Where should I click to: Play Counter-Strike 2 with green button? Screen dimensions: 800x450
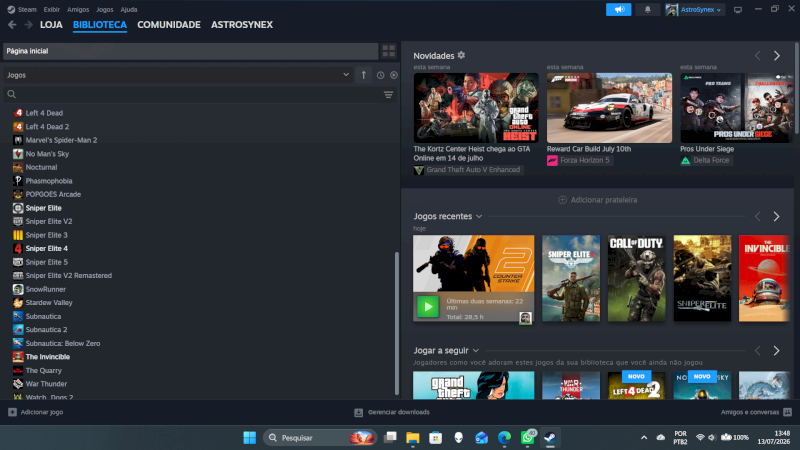(x=428, y=307)
